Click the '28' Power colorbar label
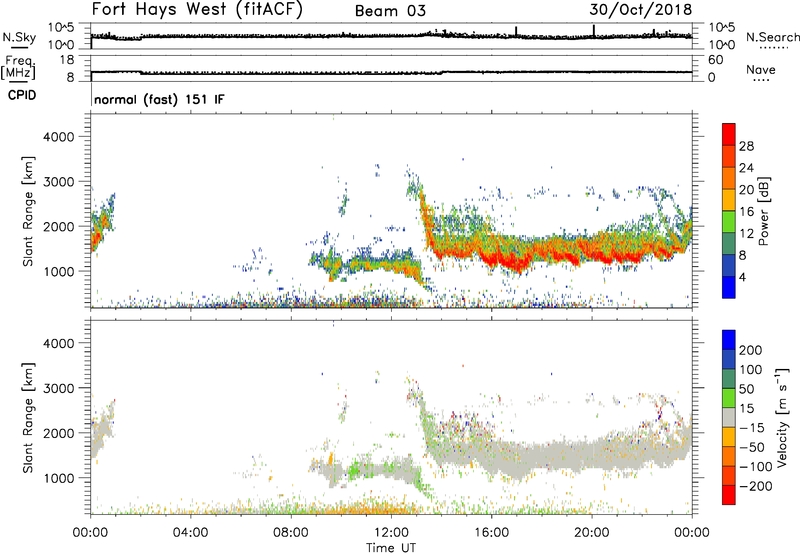This screenshot has height=554, width=800. [x=746, y=146]
